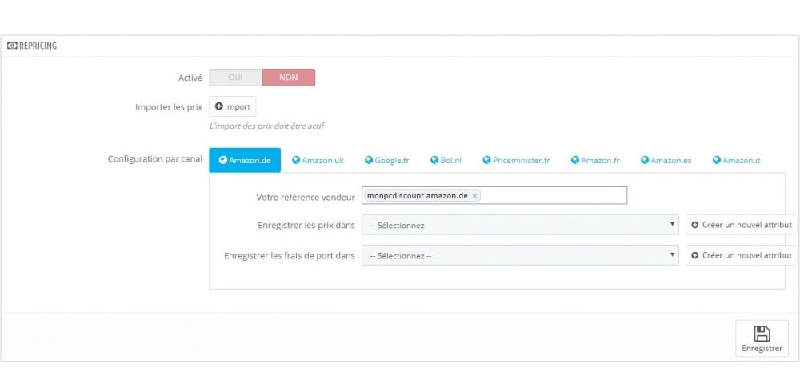
Task: Open the Priceminister.fr tab
Action: point(516,160)
